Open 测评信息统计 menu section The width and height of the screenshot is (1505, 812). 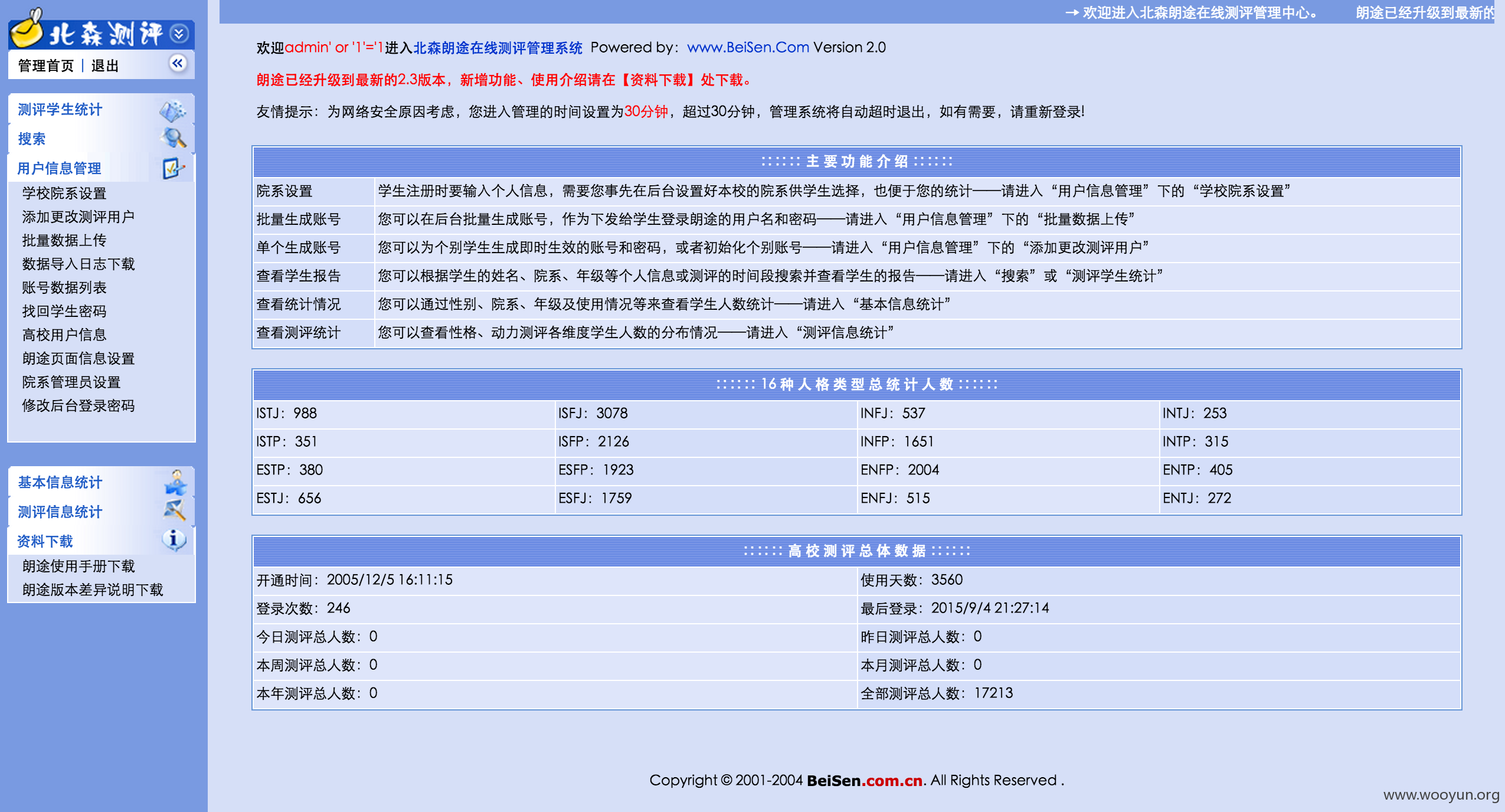tap(60, 512)
